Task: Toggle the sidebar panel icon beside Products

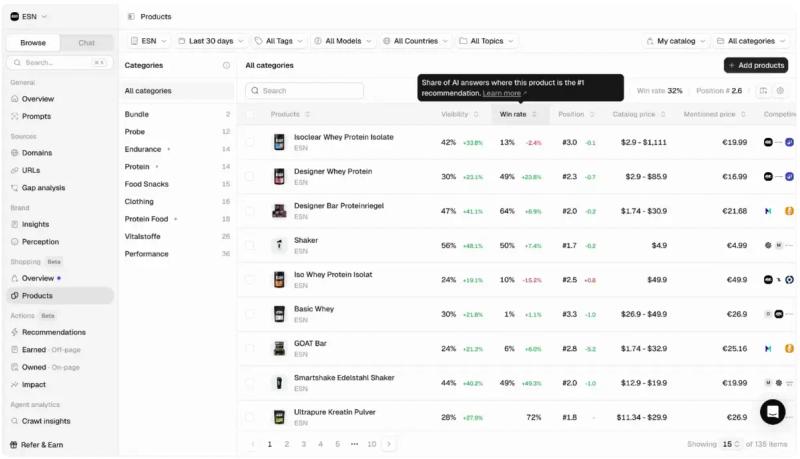Action: click(131, 17)
